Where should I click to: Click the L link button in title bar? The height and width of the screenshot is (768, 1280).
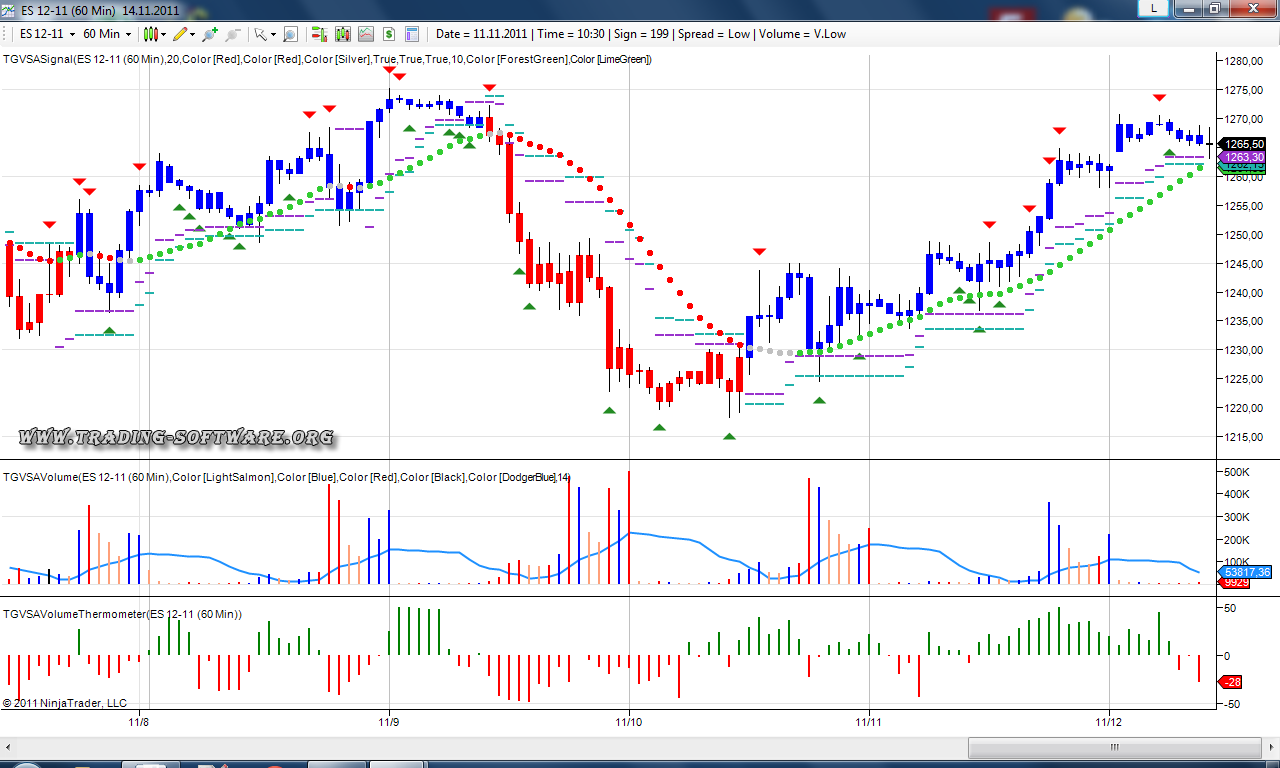[x=1155, y=8]
